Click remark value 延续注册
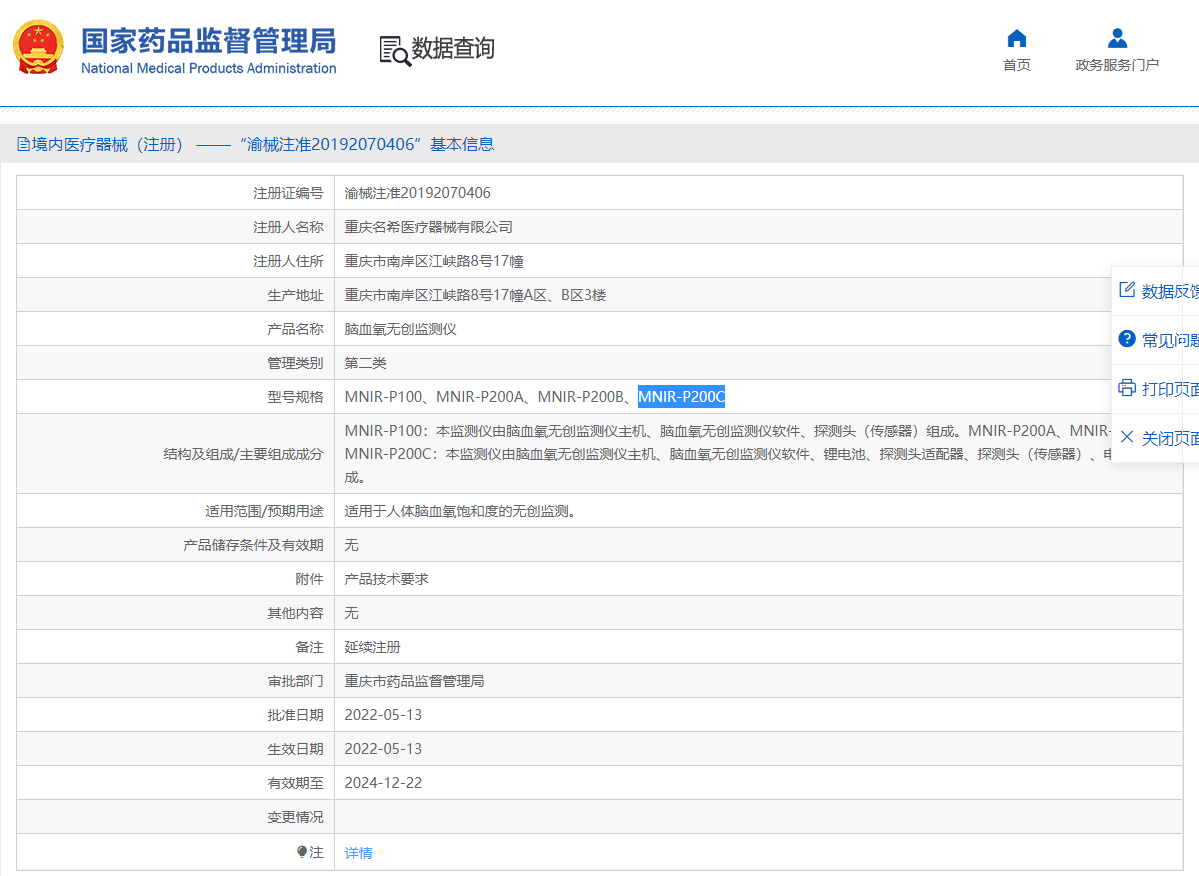 [x=372, y=647]
